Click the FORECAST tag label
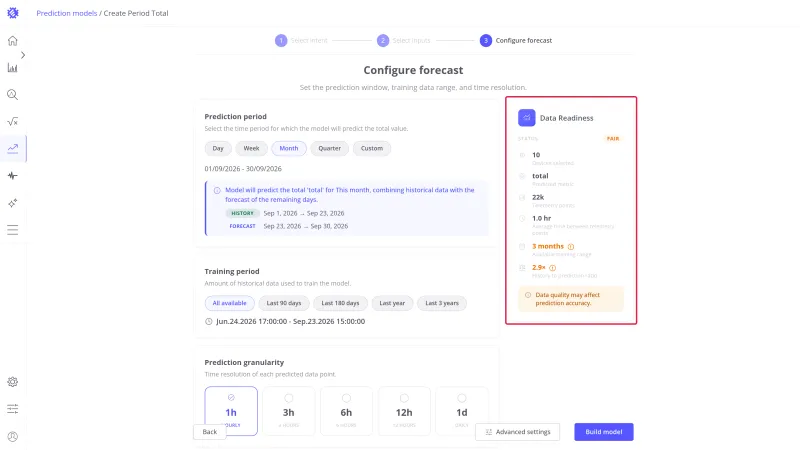 tap(242, 226)
